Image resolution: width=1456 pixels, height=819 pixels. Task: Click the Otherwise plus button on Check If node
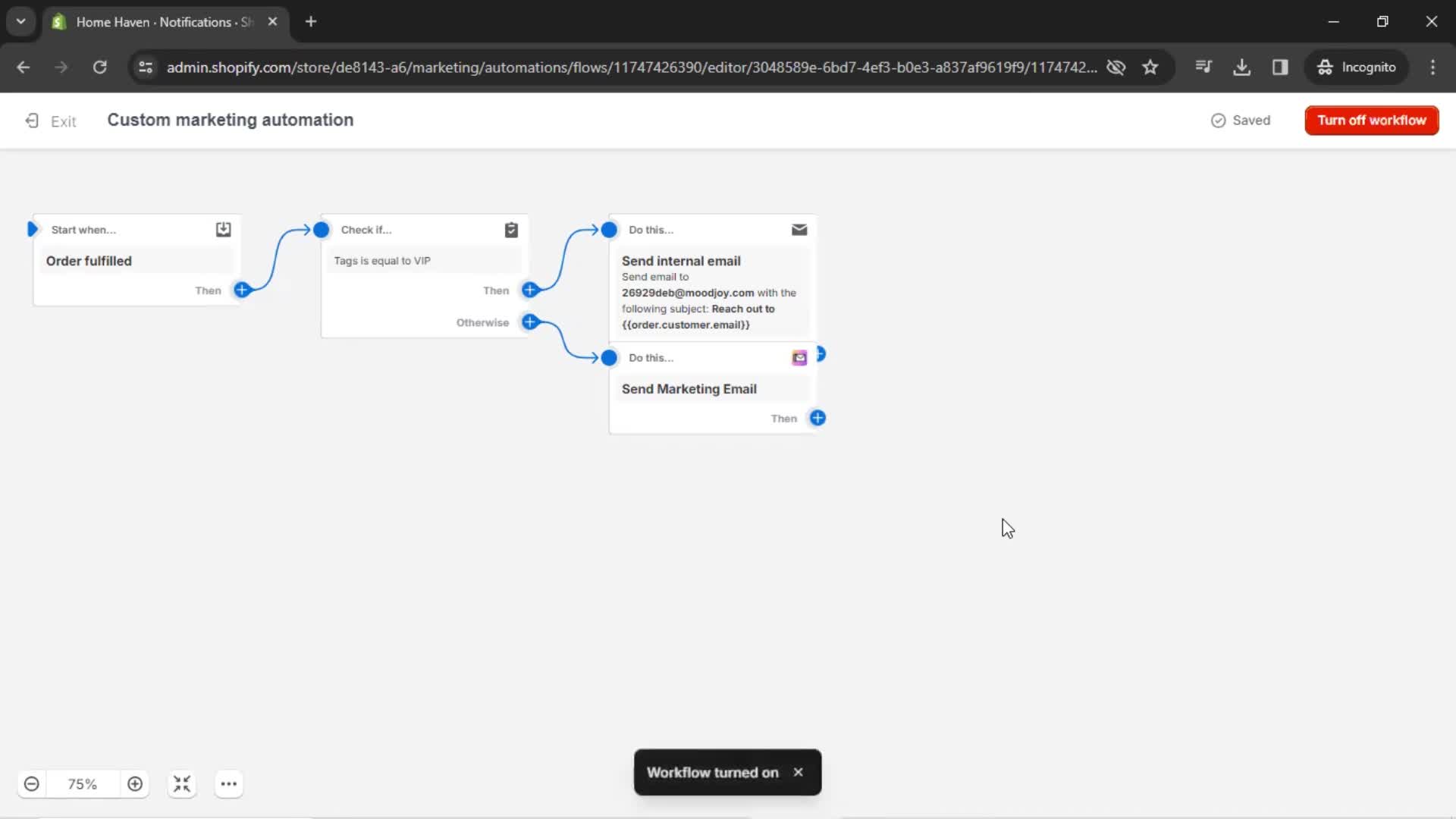point(530,322)
